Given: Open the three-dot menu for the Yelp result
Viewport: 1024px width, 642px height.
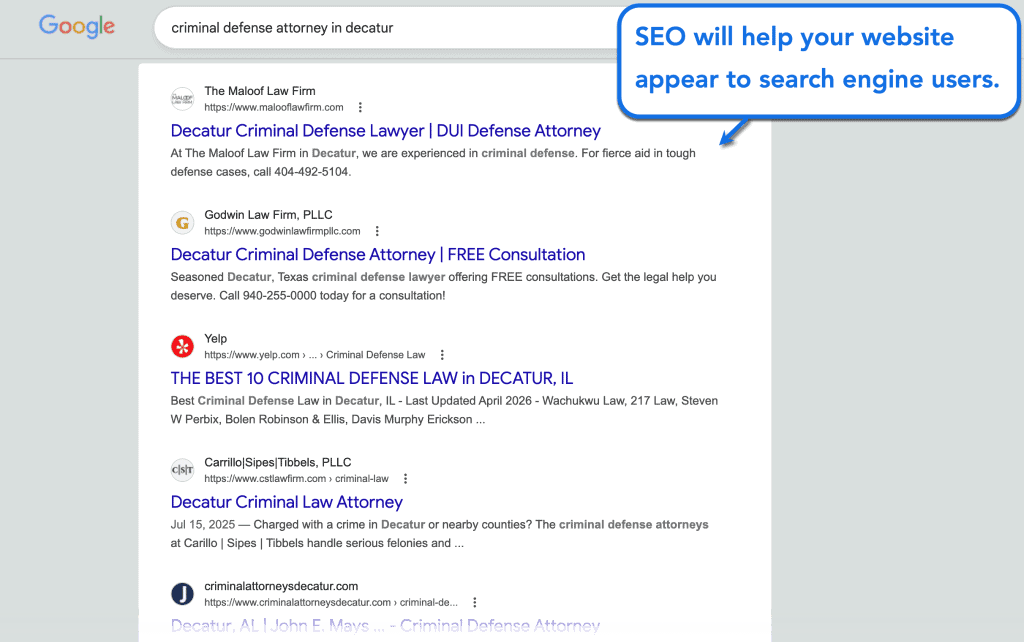Looking at the screenshot, I should pos(441,354).
